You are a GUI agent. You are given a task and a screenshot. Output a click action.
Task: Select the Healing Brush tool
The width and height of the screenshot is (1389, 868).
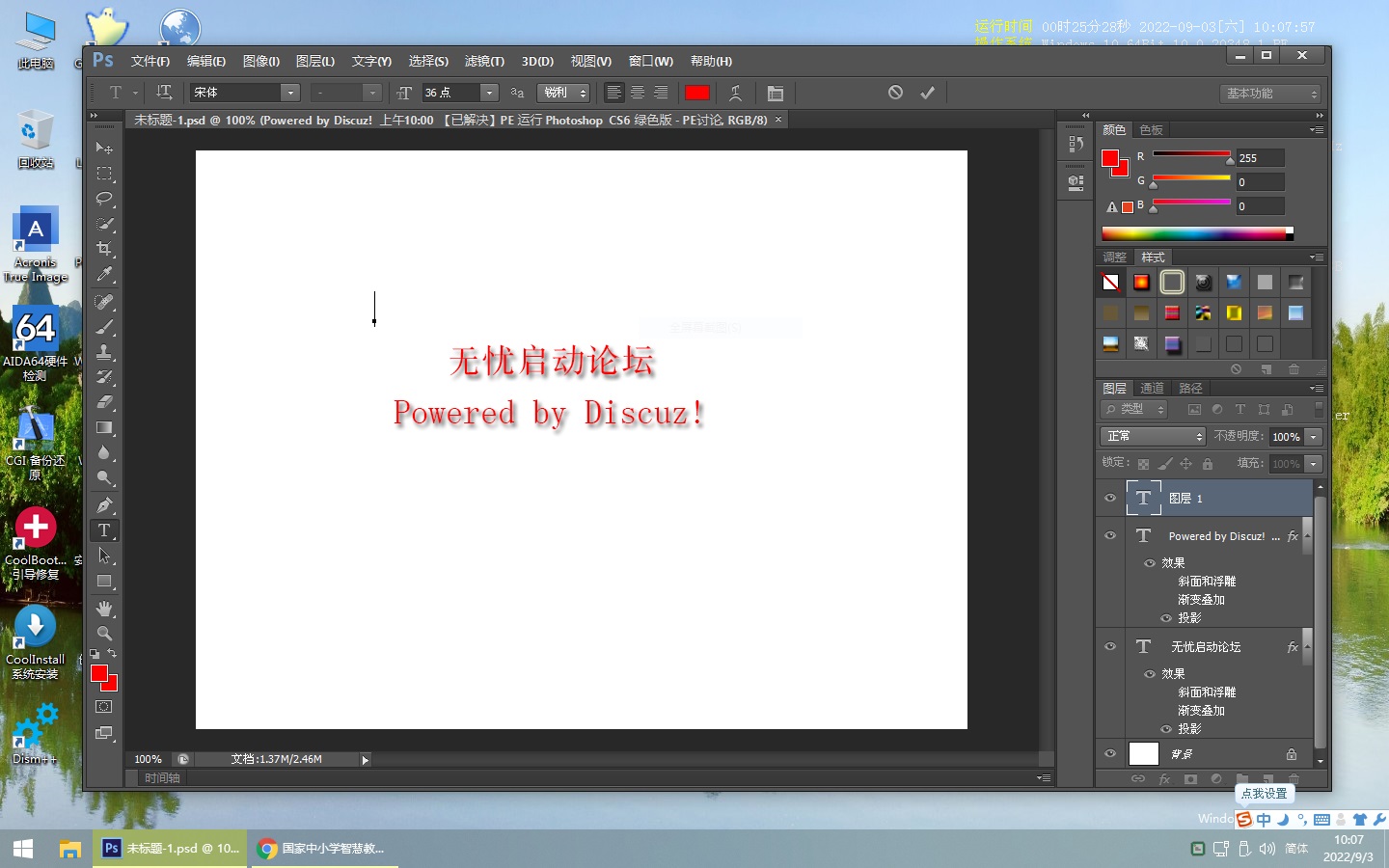104,302
